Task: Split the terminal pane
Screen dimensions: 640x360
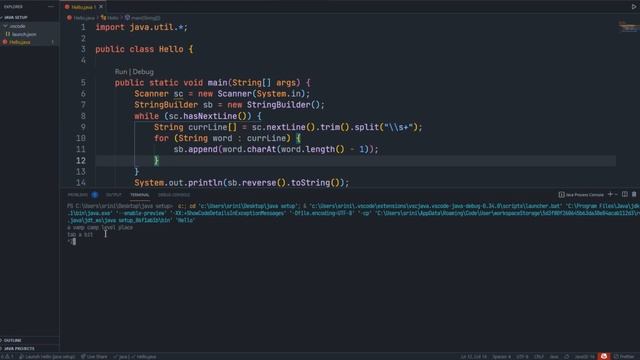Action: [625, 195]
